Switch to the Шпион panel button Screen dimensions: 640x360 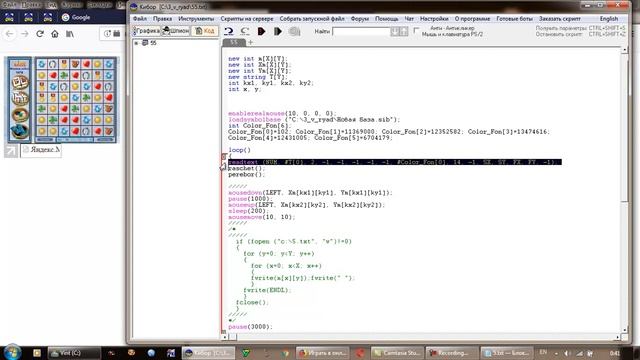click(x=176, y=31)
